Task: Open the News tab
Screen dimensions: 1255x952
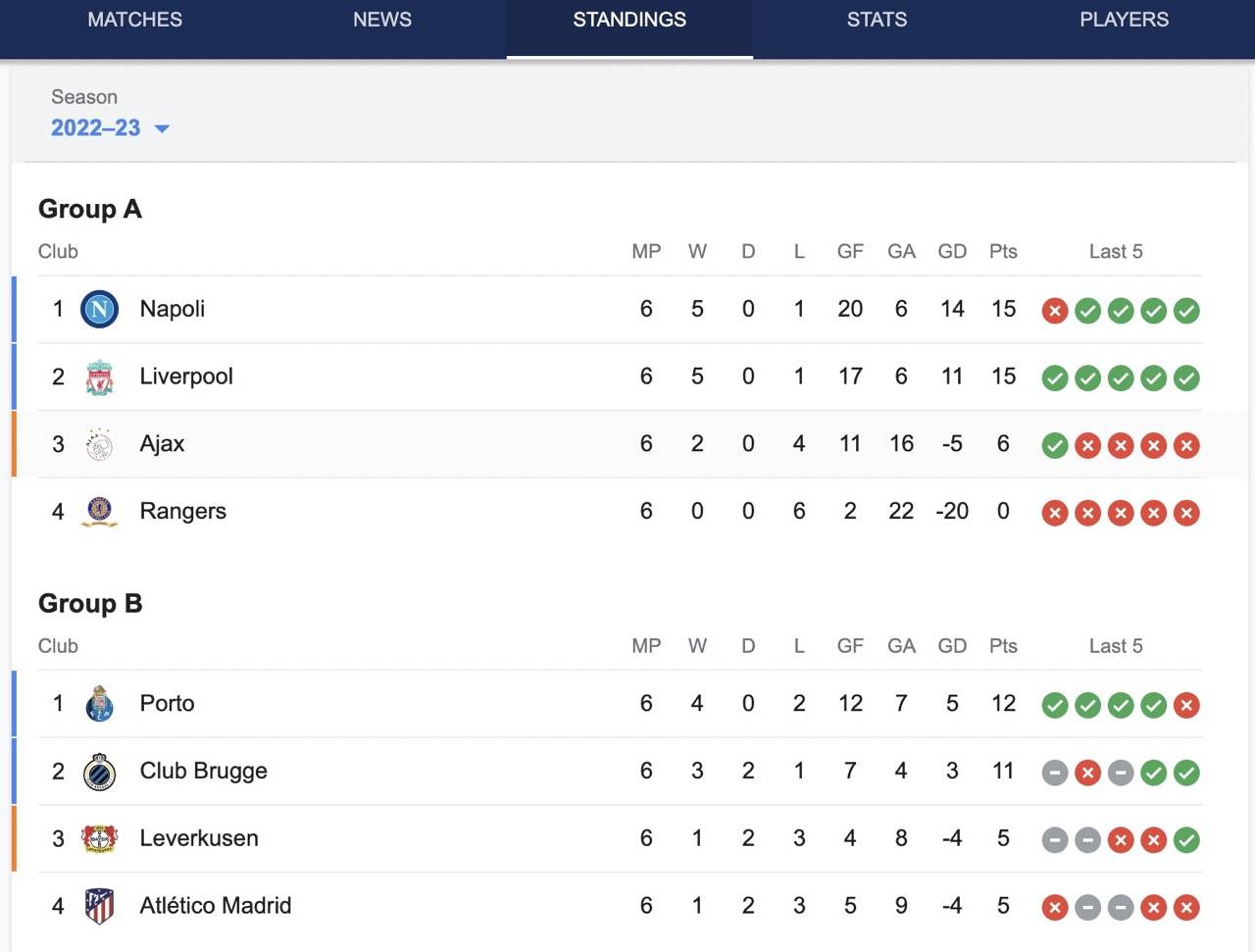Action: [x=382, y=20]
